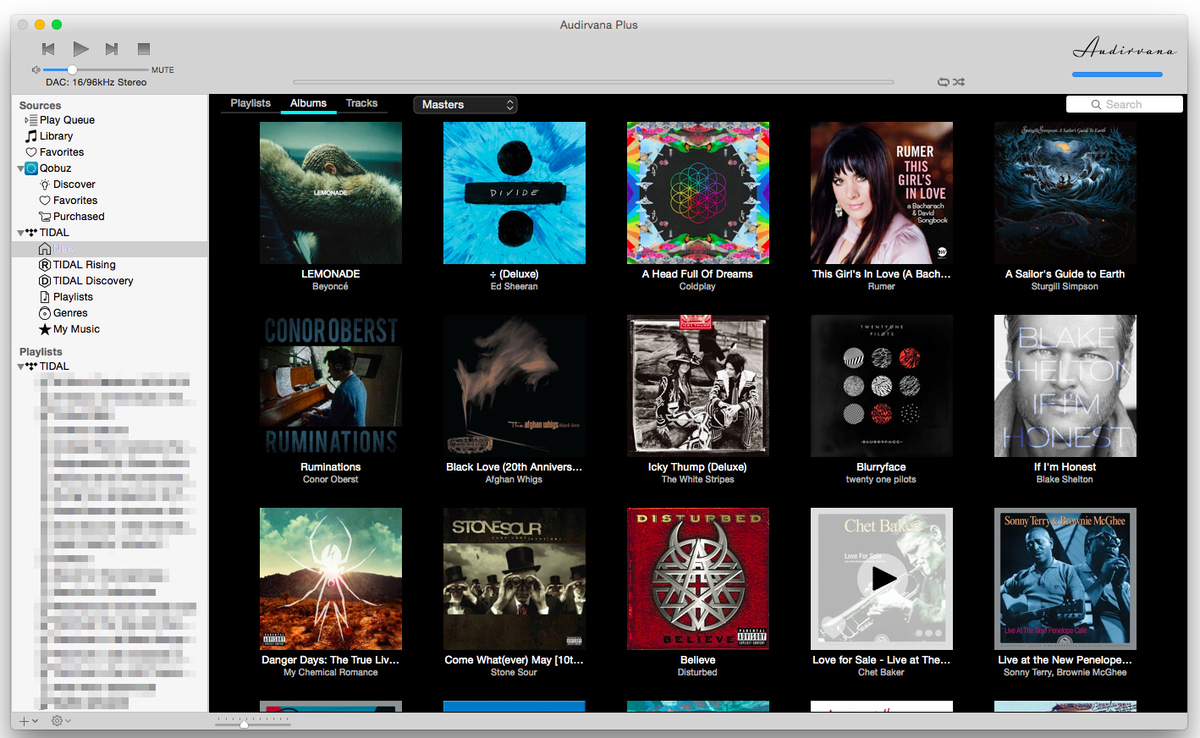
Task: Open Blurryface album cover
Action: pyautogui.click(x=881, y=386)
